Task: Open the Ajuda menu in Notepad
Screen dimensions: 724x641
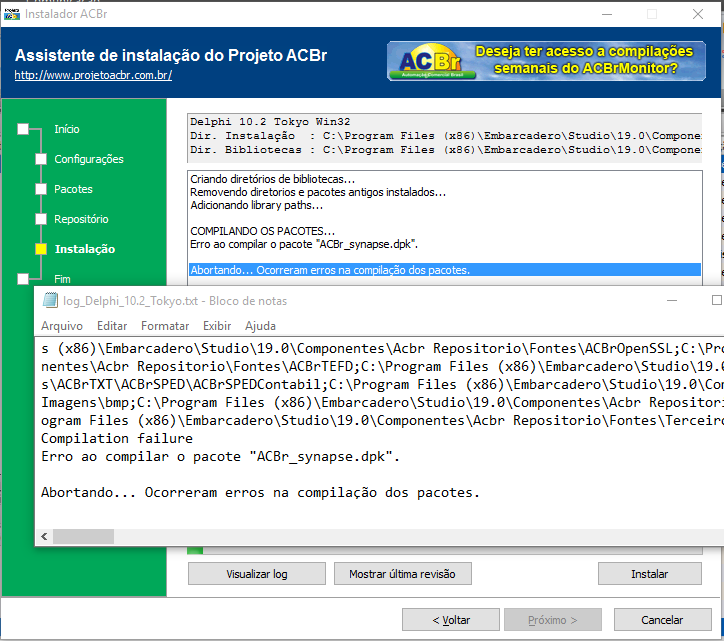Action: 260,326
